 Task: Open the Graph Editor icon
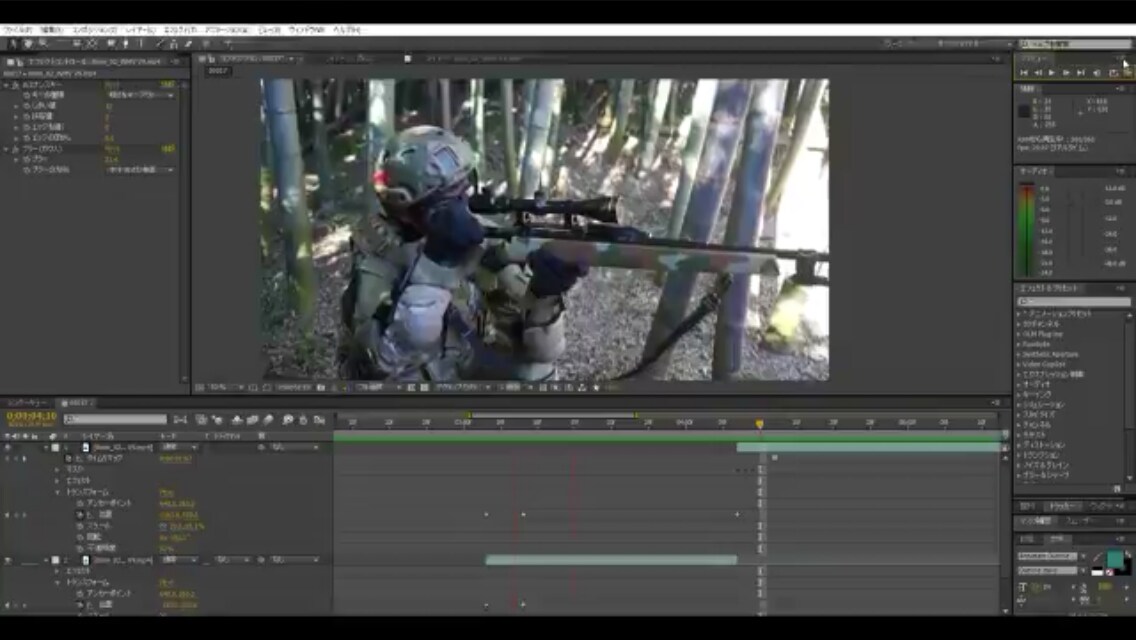click(320, 420)
